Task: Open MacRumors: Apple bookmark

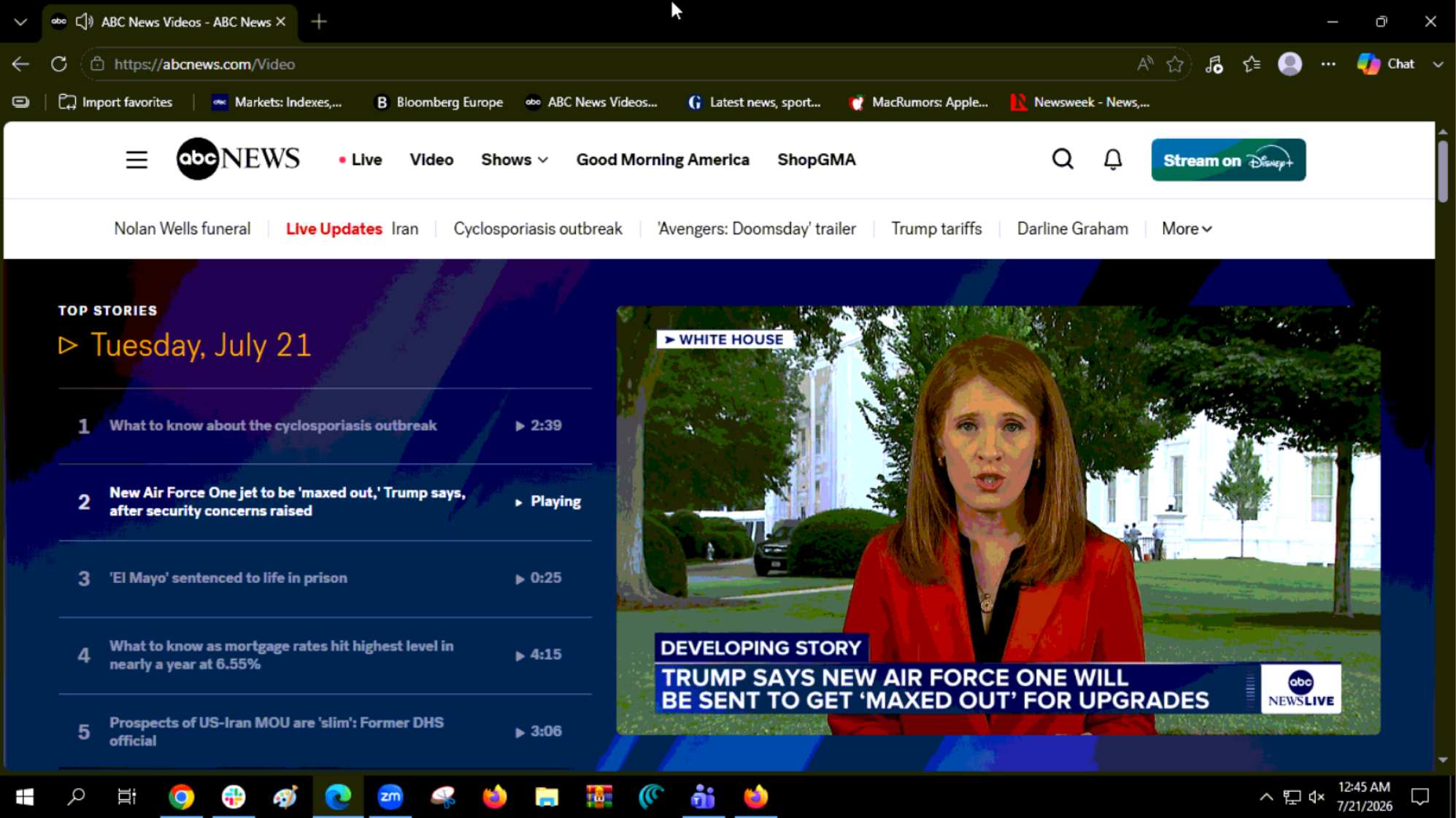Action: (919, 102)
